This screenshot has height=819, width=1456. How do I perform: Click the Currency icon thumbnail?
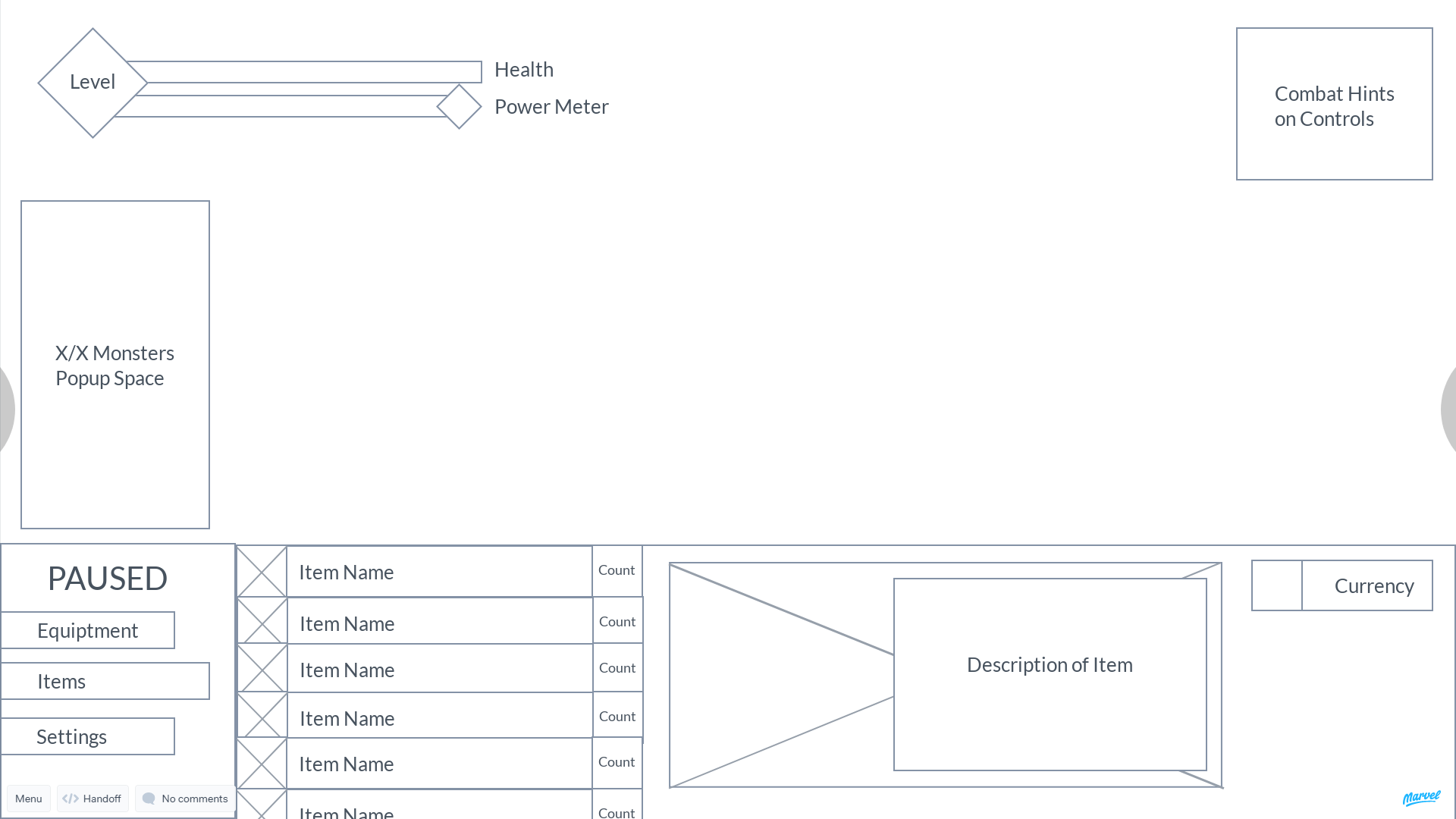point(1276,586)
